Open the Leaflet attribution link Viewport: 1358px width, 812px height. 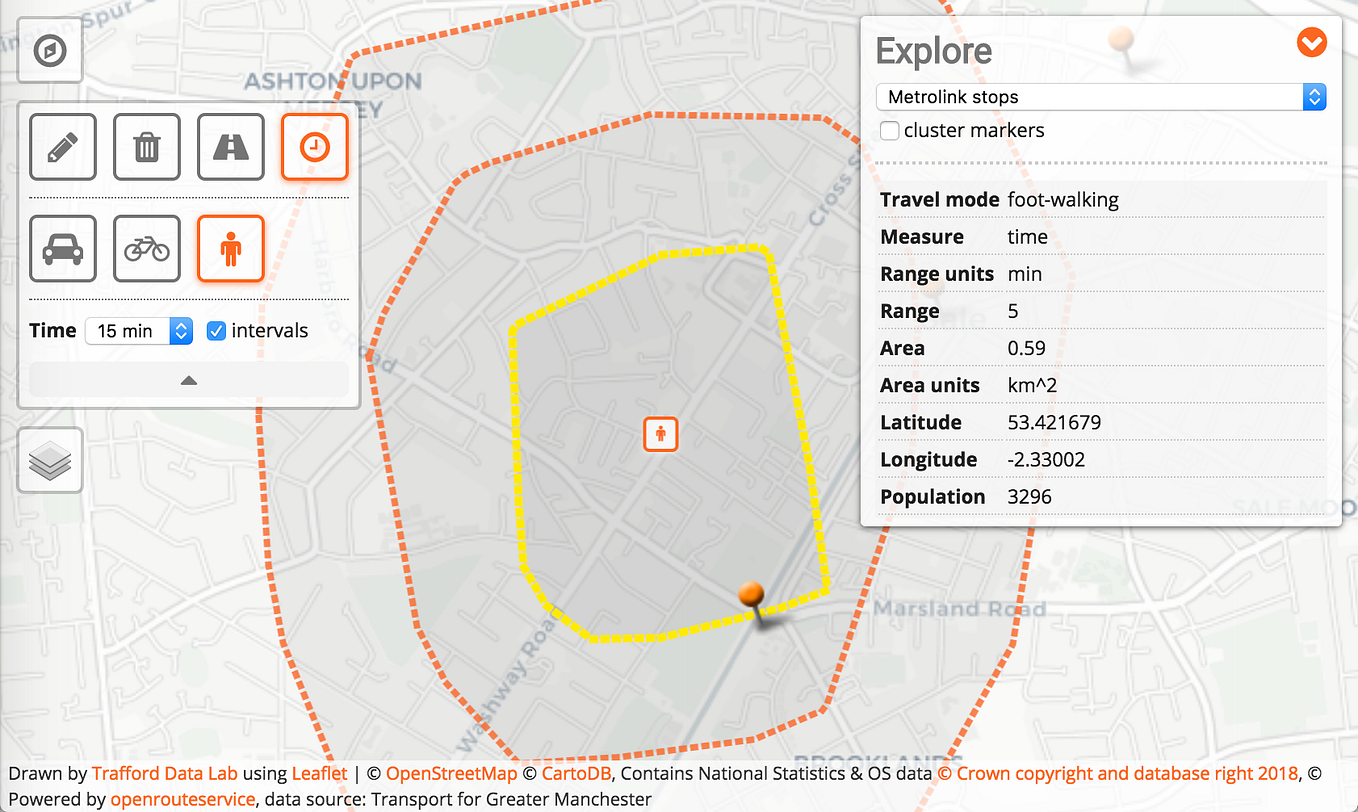(319, 773)
